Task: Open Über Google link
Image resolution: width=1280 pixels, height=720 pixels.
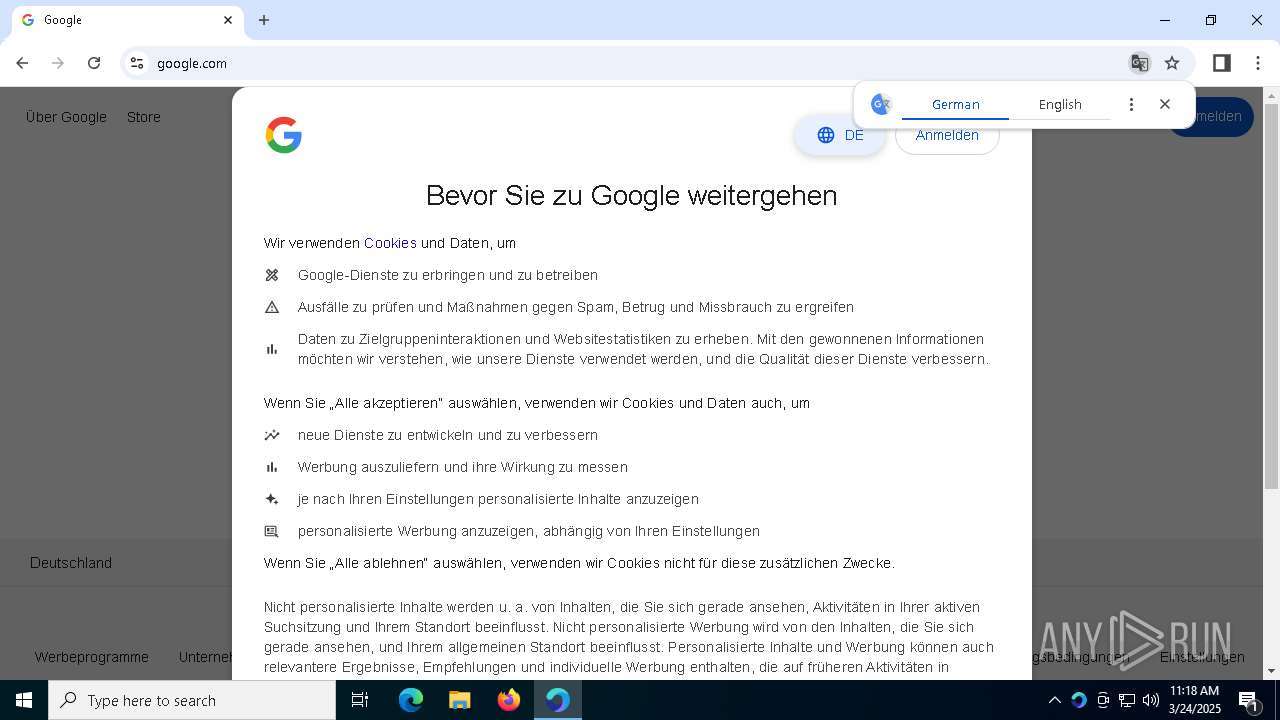Action: tap(66, 117)
